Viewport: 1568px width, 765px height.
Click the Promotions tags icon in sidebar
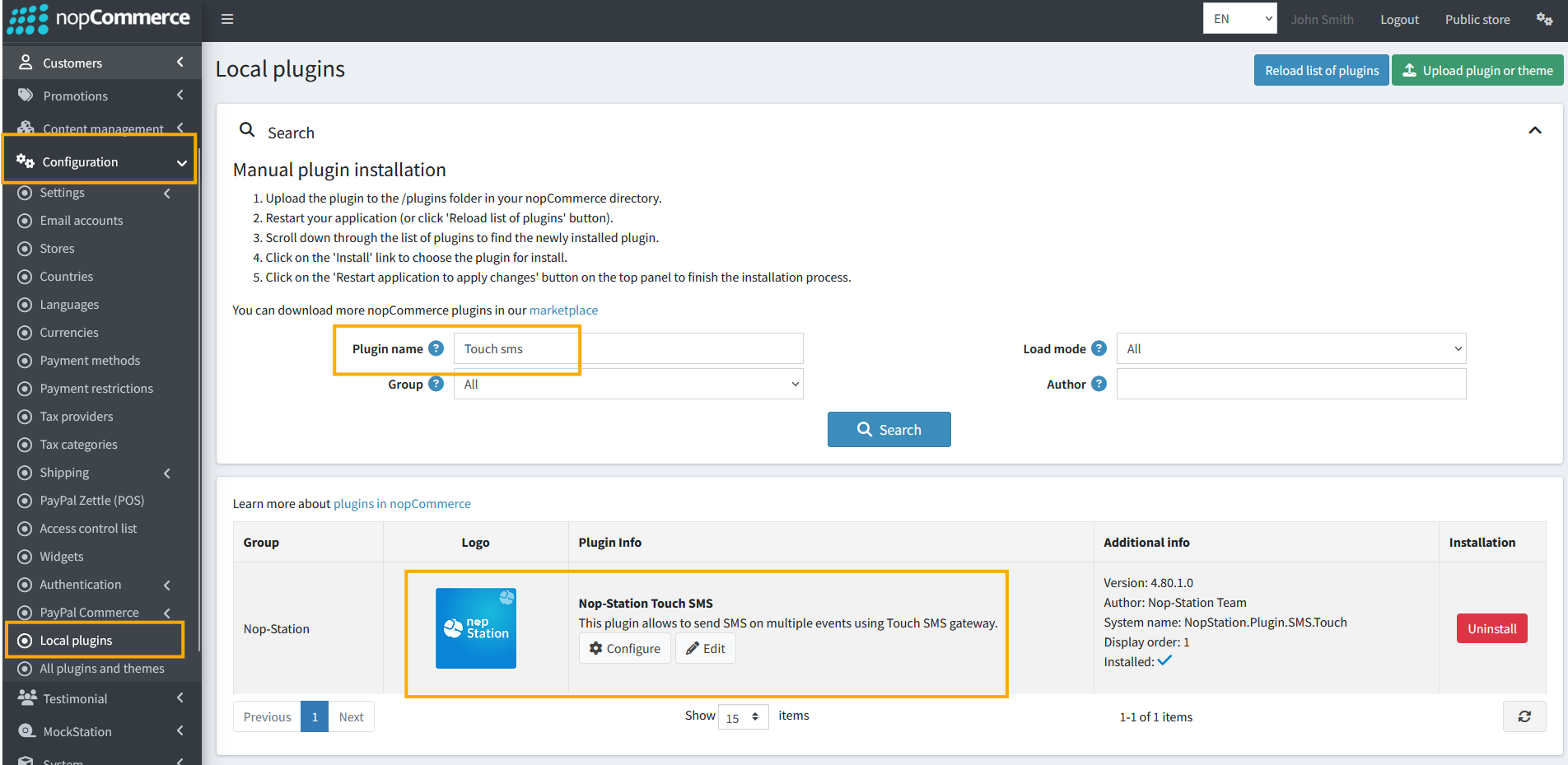(x=26, y=96)
